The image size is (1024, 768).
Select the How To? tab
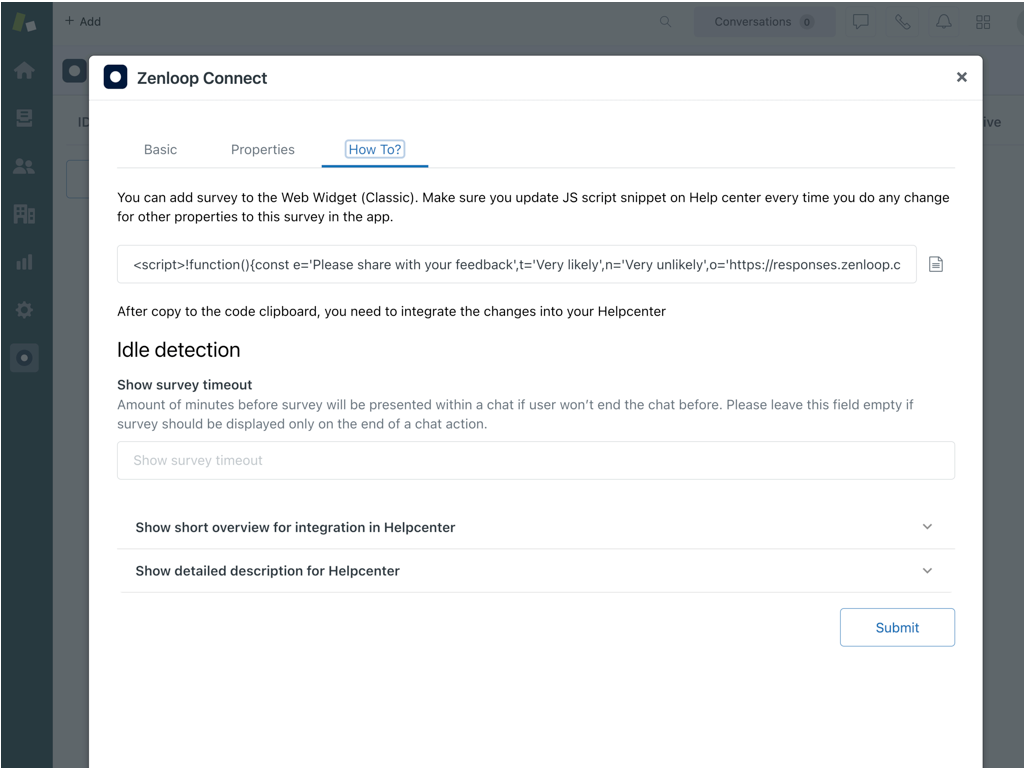click(375, 149)
